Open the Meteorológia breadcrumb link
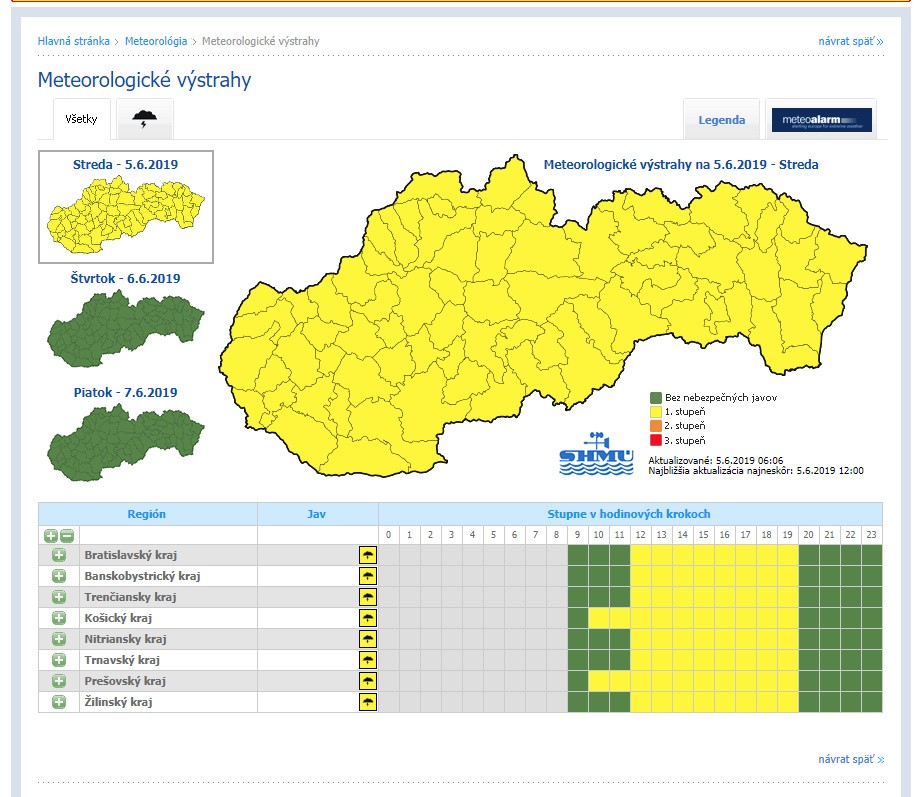923x797 pixels. 156,41
